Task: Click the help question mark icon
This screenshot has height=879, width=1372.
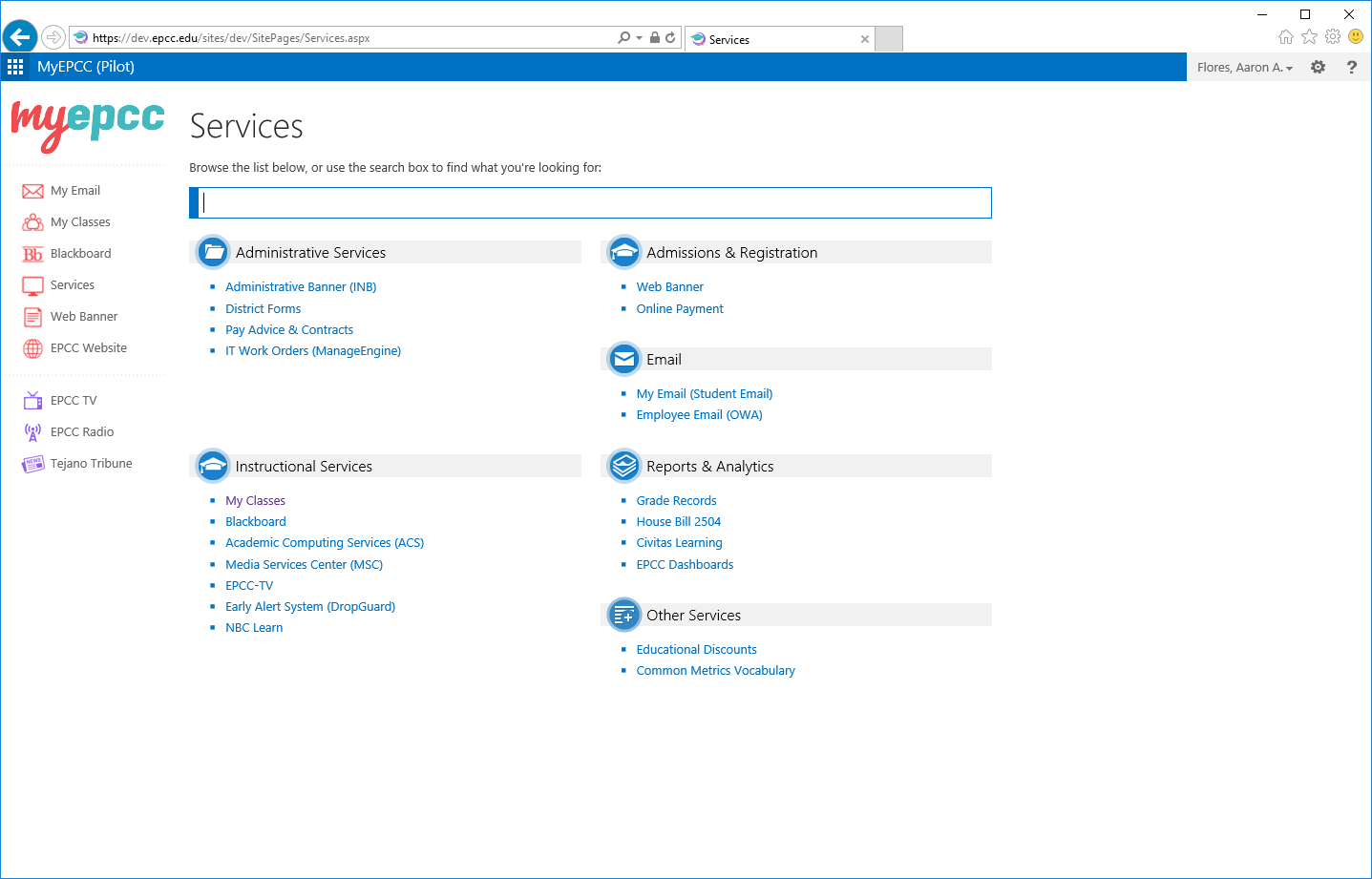Action: tap(1351, 67)
